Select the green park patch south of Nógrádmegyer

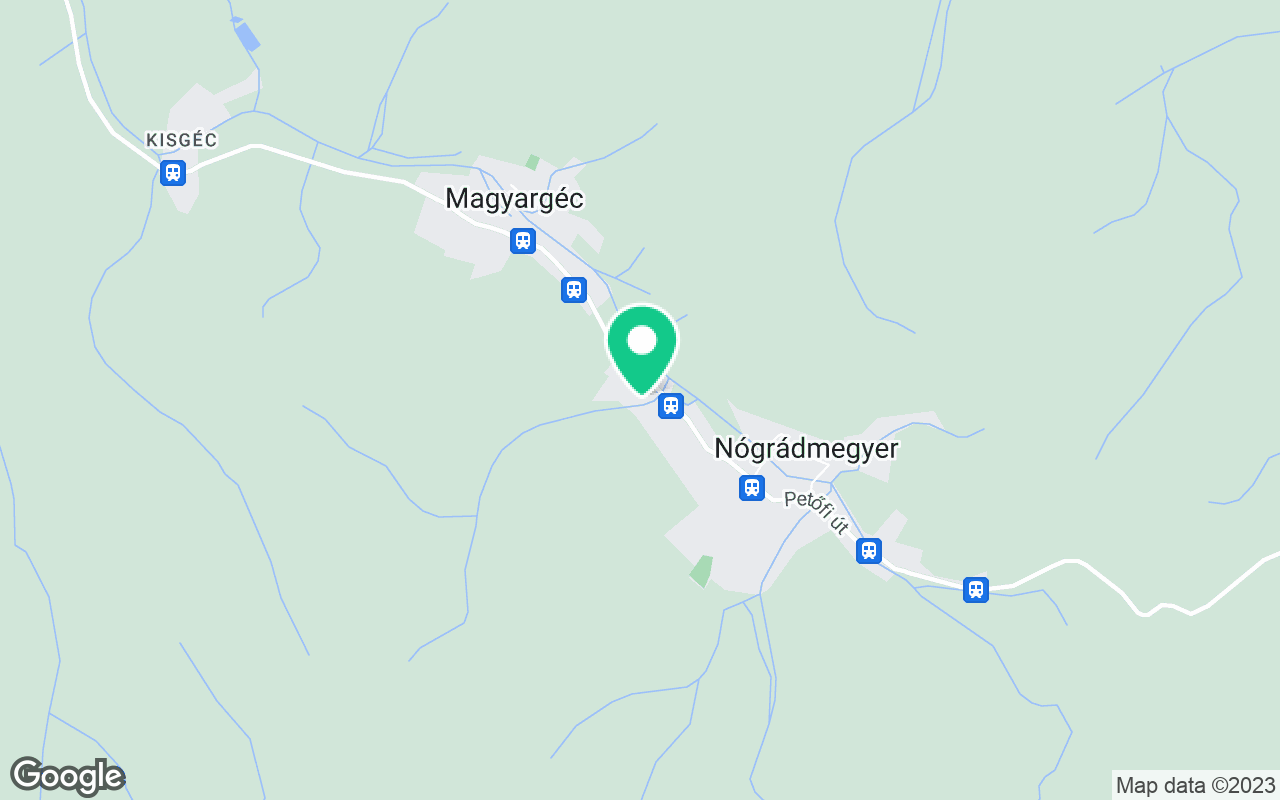pyautogui.click(x=702, y=571)
